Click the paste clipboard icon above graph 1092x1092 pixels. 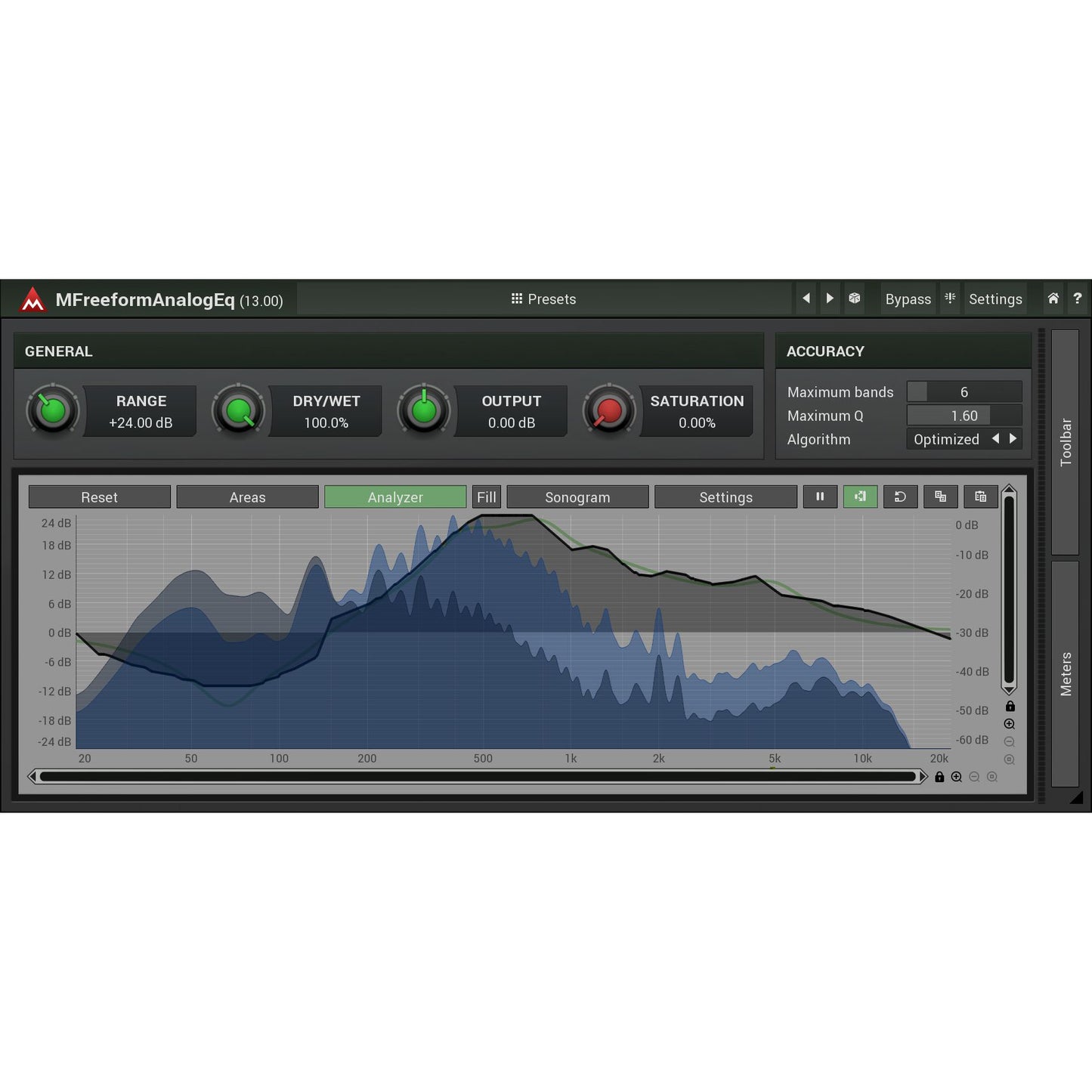click(980, 497)
